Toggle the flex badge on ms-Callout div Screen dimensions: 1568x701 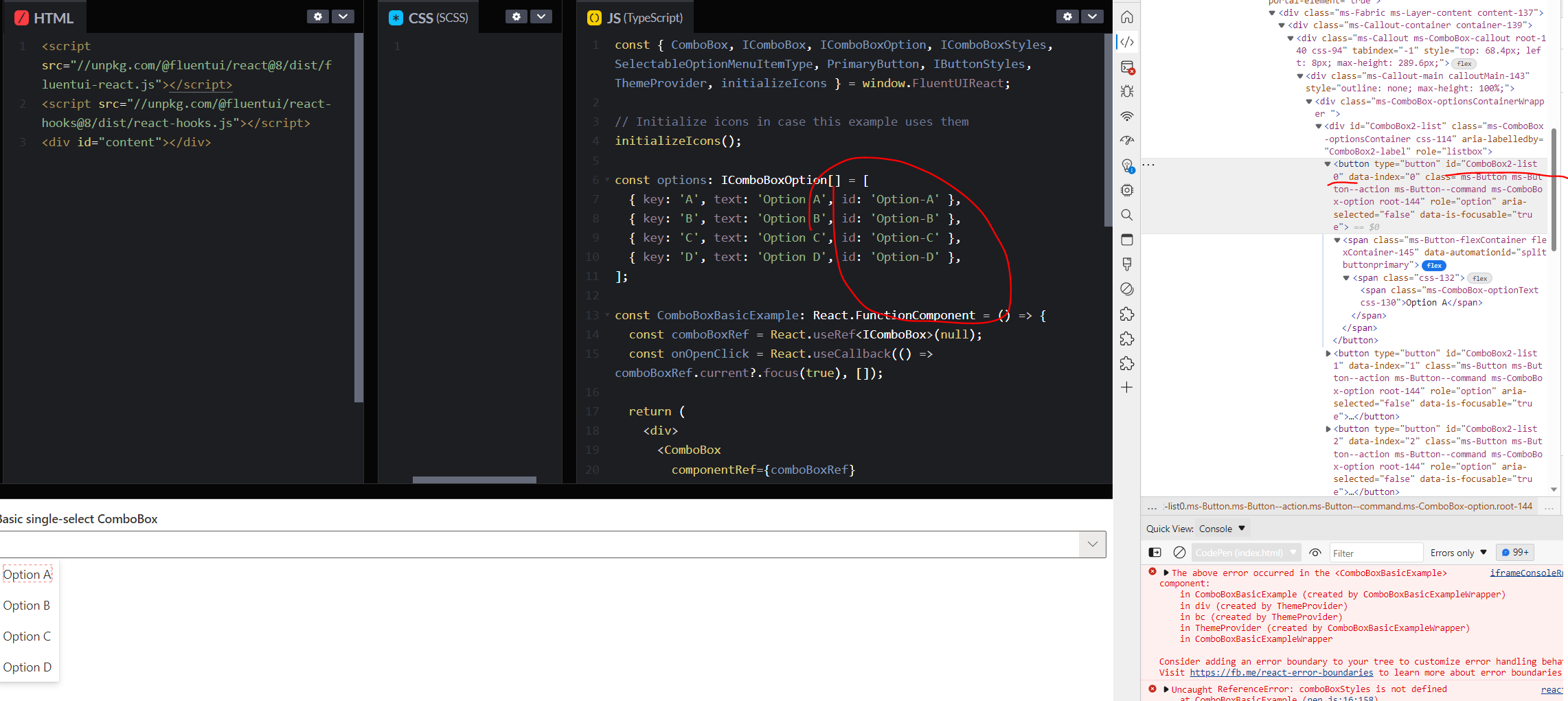[1464, 63]
